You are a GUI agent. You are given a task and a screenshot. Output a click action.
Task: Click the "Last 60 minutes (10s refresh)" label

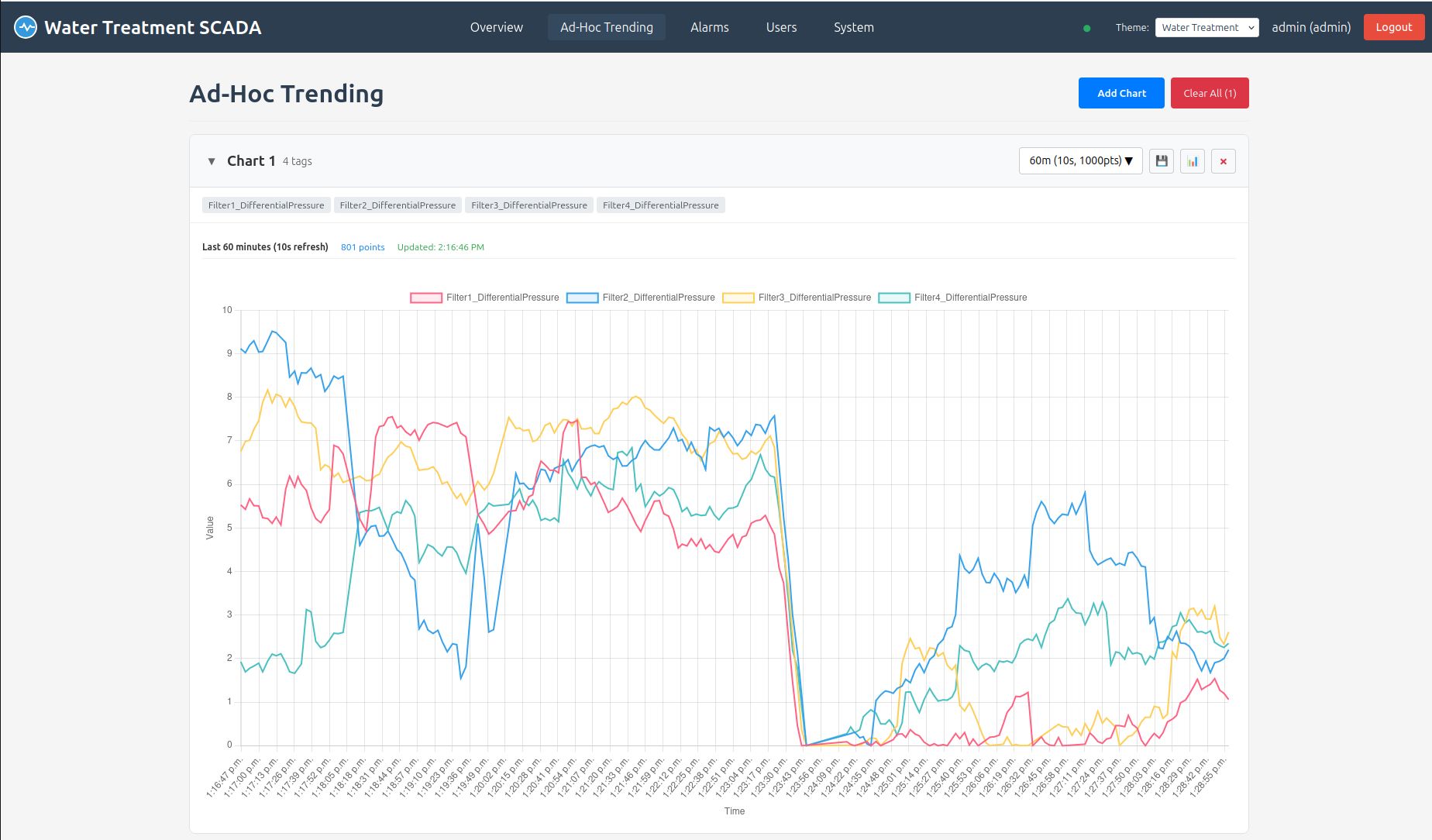(265, 247)
